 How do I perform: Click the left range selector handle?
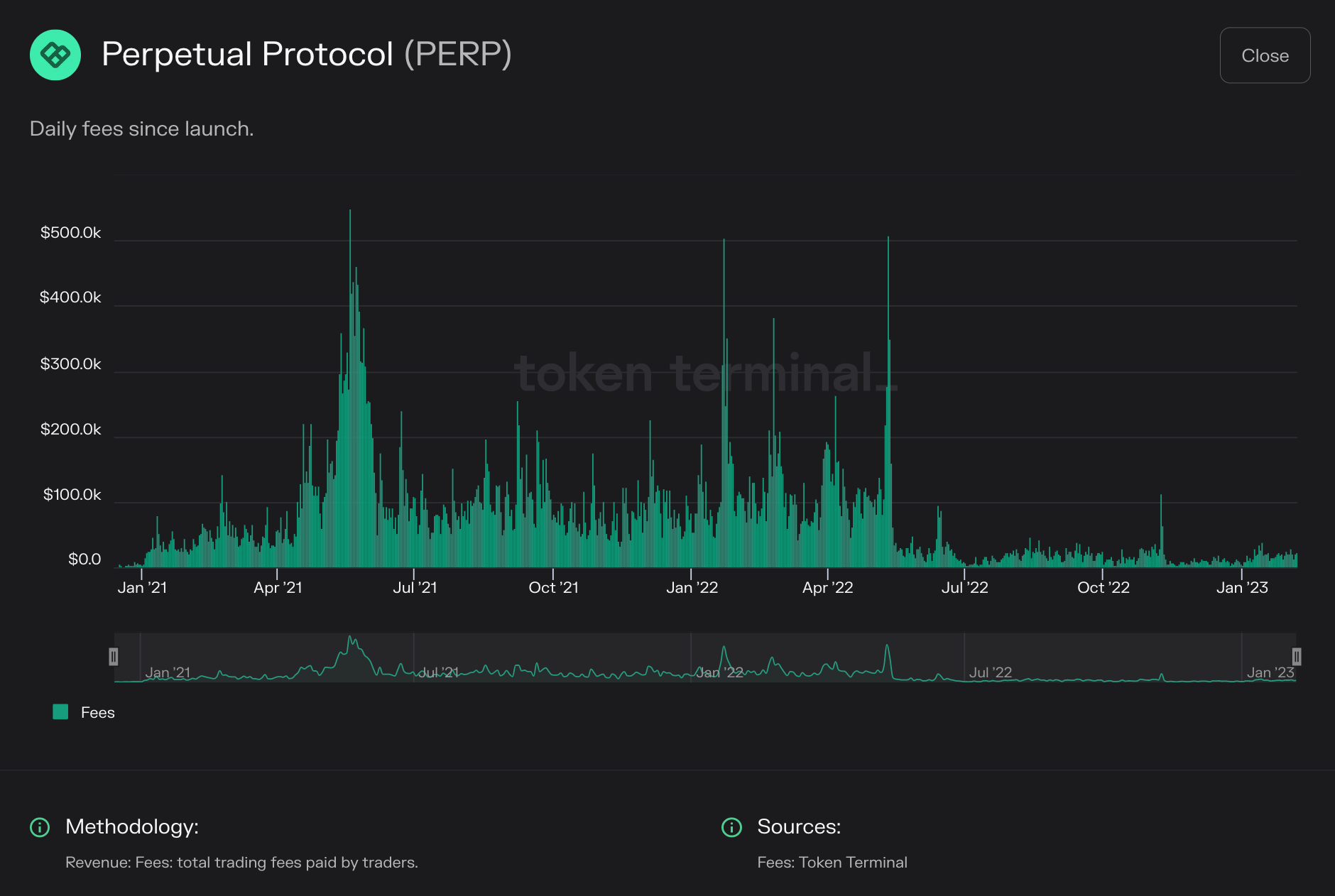(114, 657)
